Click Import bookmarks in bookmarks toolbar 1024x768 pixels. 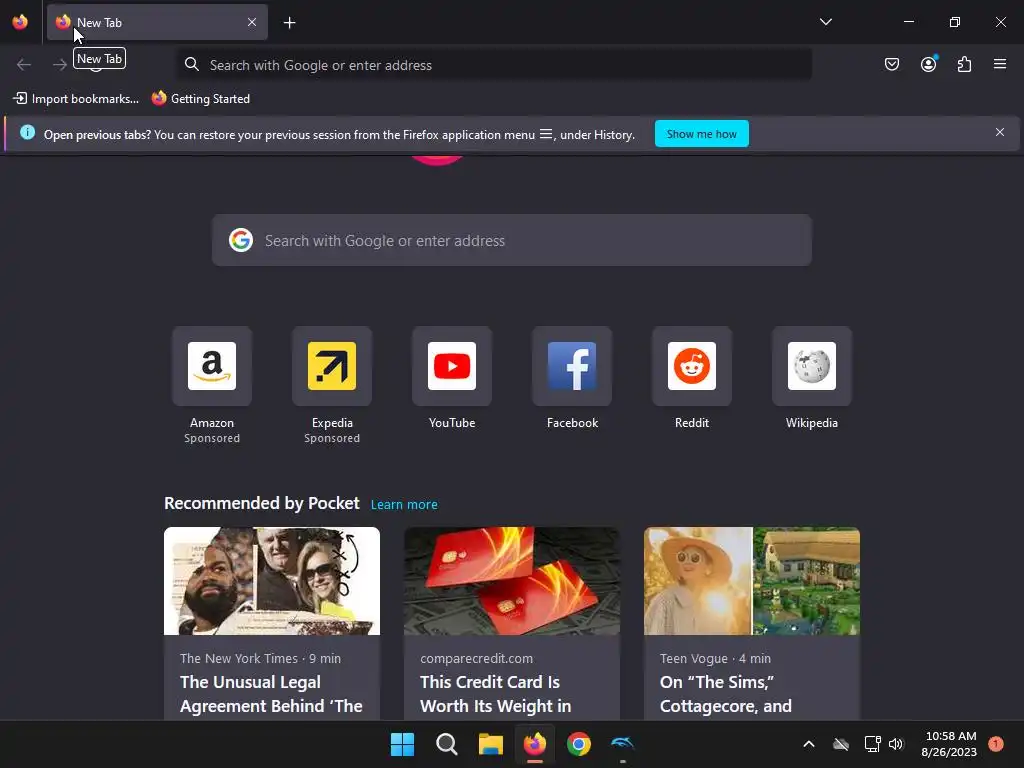click(x=76, y=99)
